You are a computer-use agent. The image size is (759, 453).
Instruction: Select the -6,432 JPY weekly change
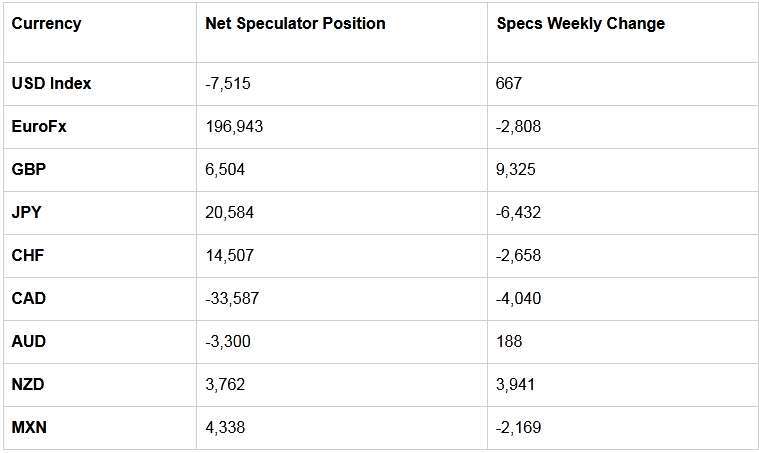[x=518, y=212]
